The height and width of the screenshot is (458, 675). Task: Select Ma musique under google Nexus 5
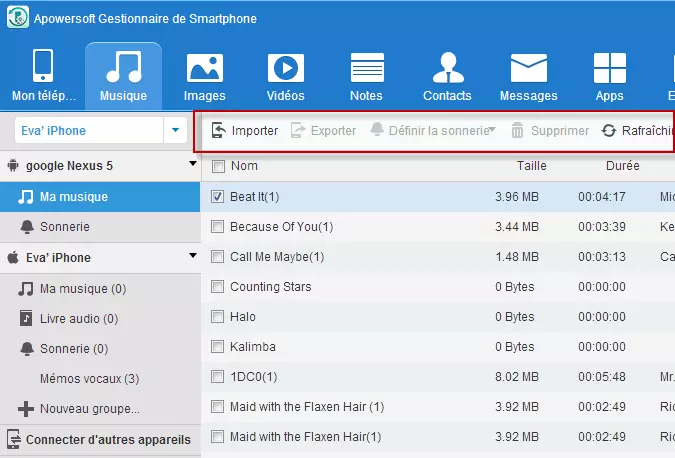click(x=100, y=197)
